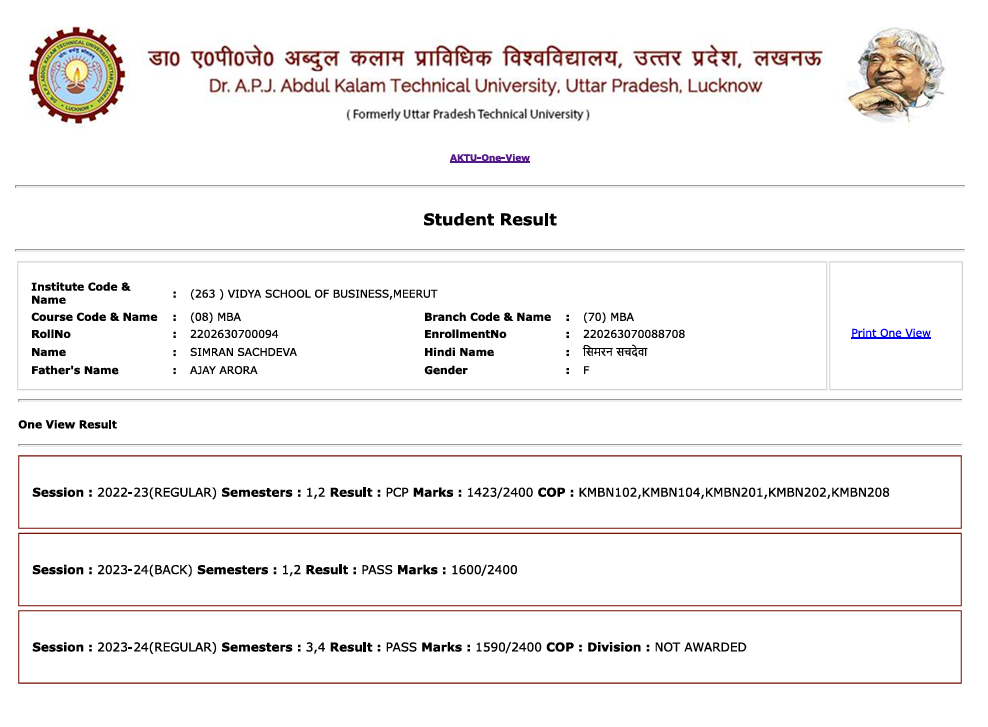Screen dimensions: 988x727
Task: Click the English university name title text
Action: (x=485, y=86)
